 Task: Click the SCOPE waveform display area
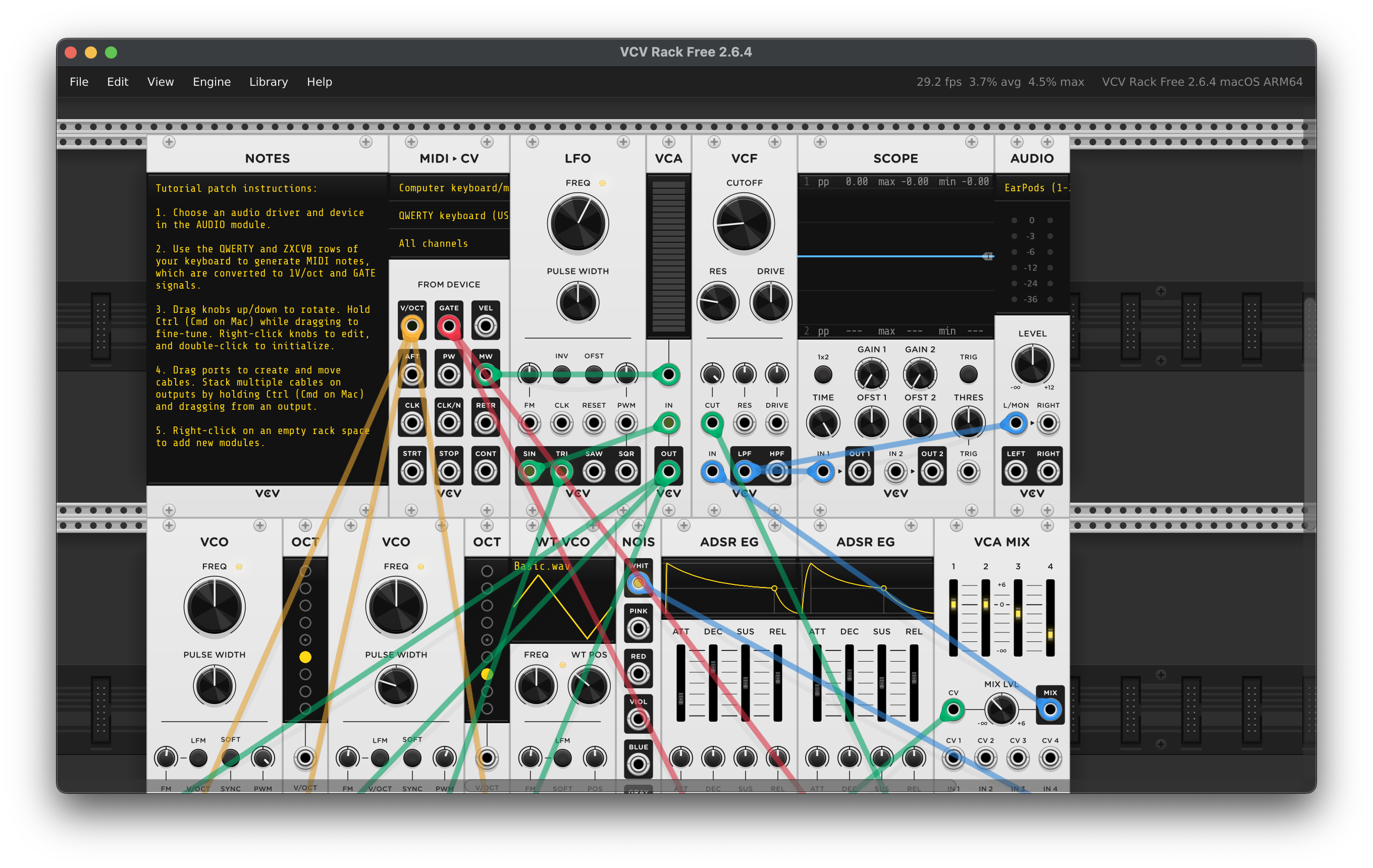[x=895, y=256]
